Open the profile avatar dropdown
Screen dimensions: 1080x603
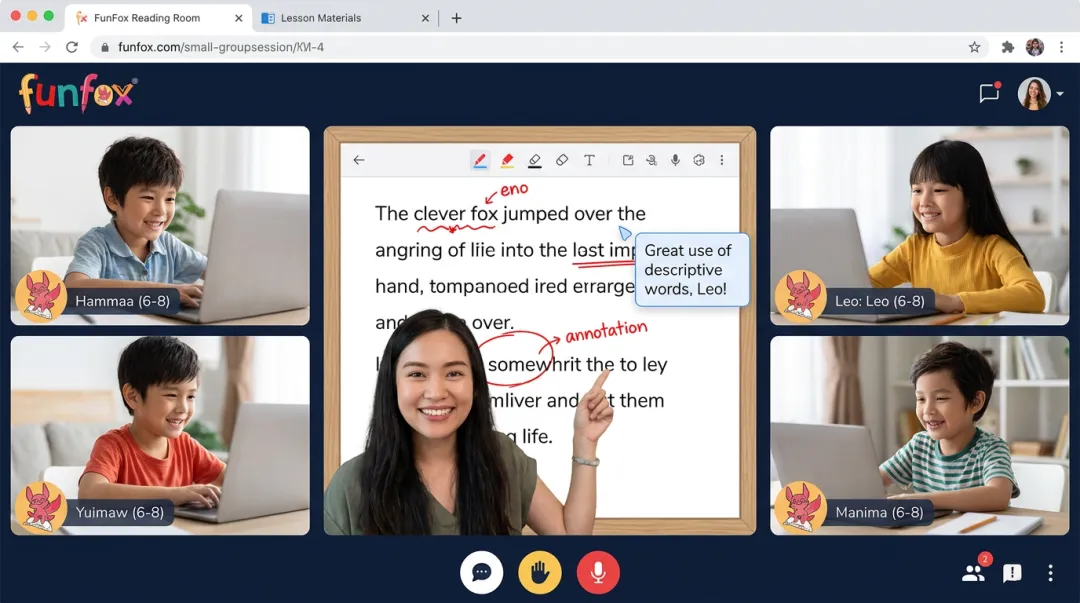(x=1040, y=93)
